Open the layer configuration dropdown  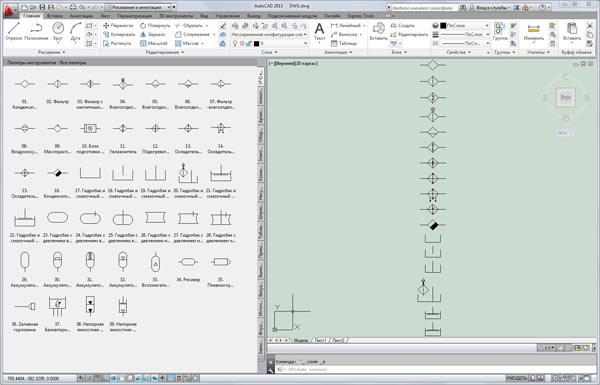269,34
